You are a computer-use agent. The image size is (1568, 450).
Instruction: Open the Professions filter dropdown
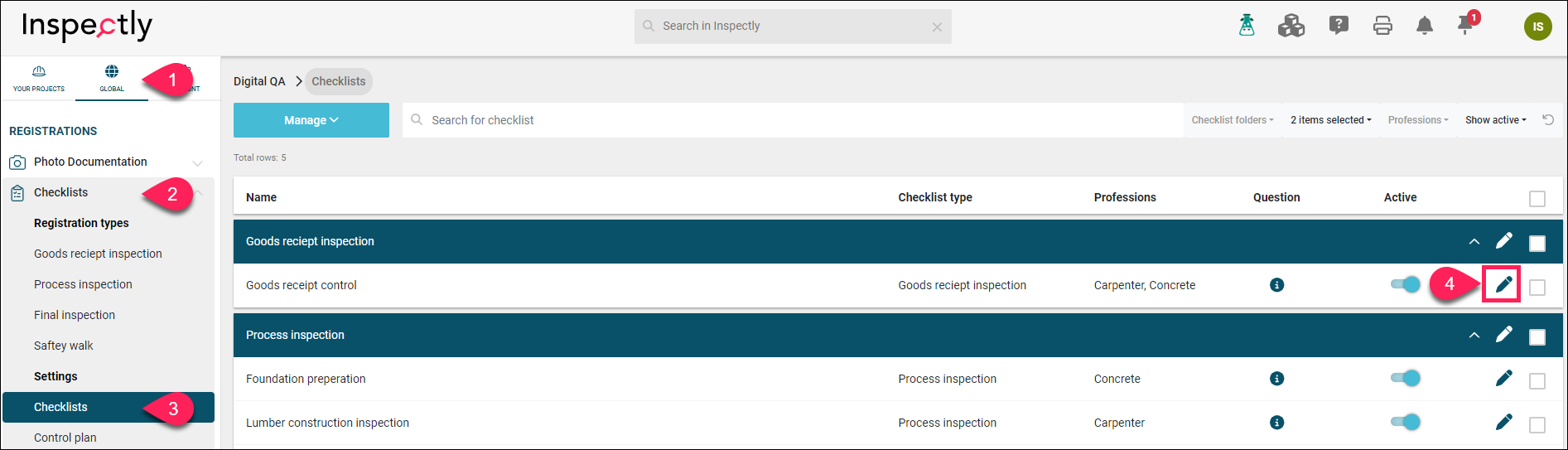tap(1418, 120)
